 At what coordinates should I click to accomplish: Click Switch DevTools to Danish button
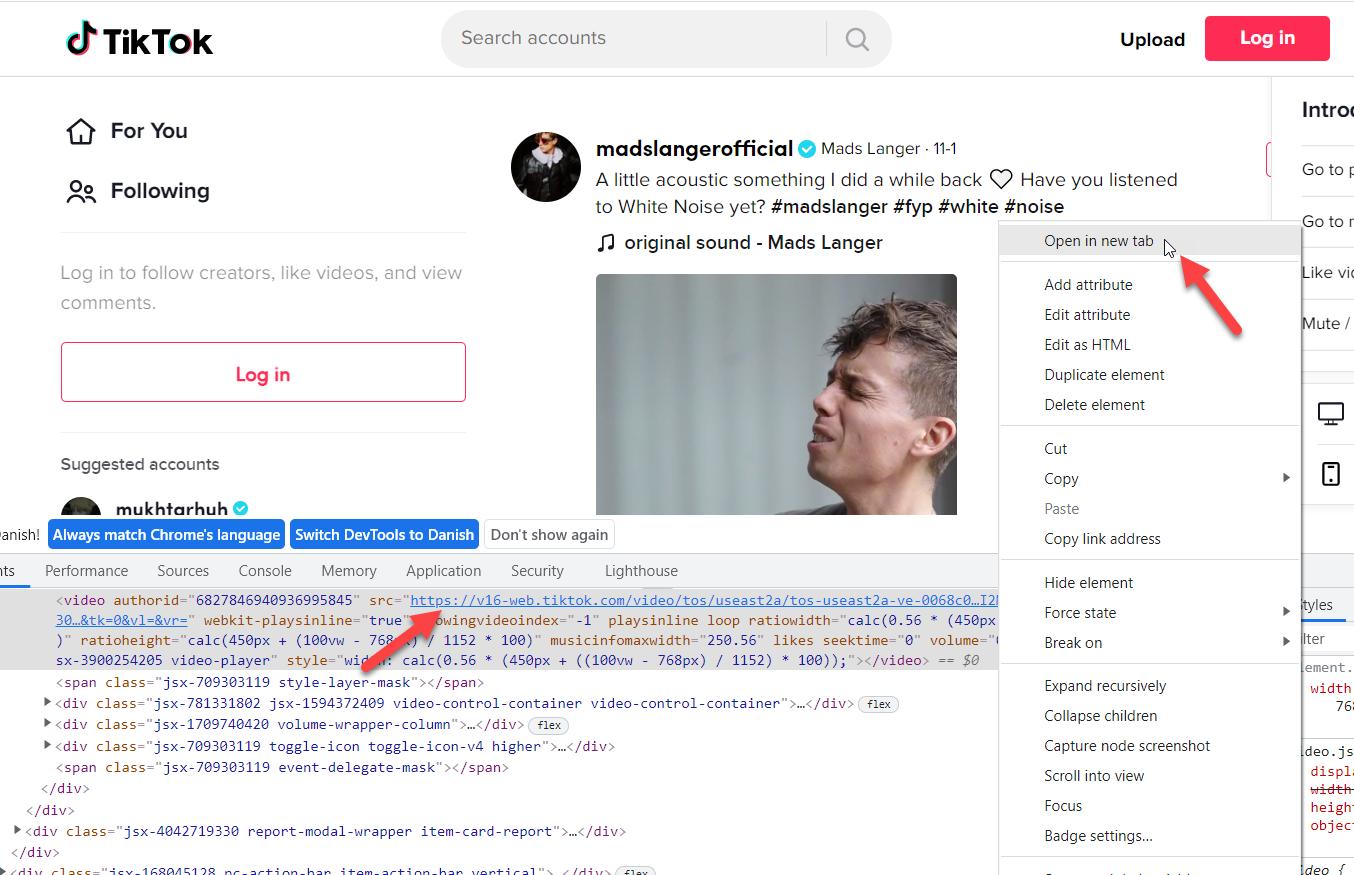tap(384, 535)
